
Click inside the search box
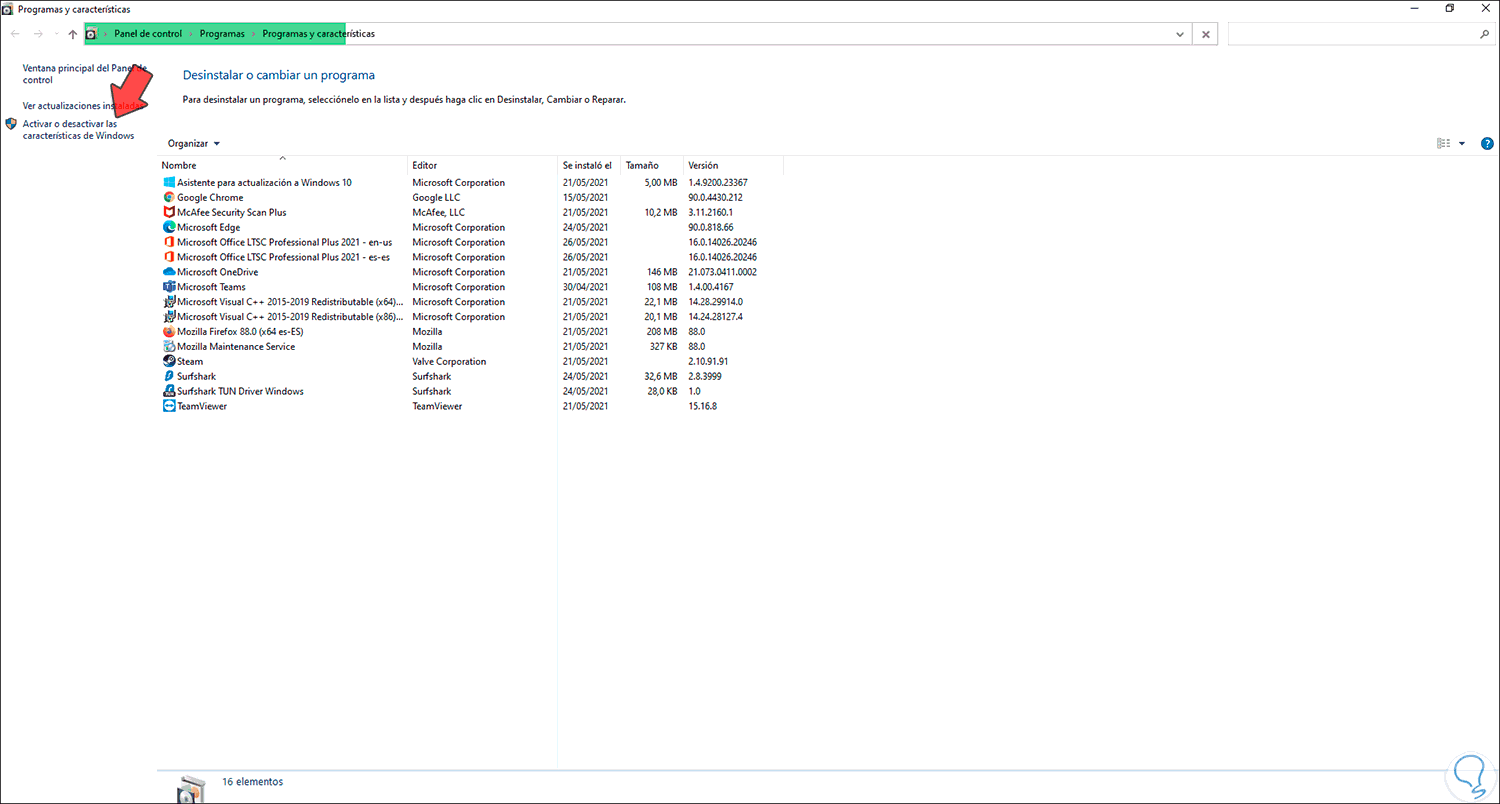click(1353, 34)
